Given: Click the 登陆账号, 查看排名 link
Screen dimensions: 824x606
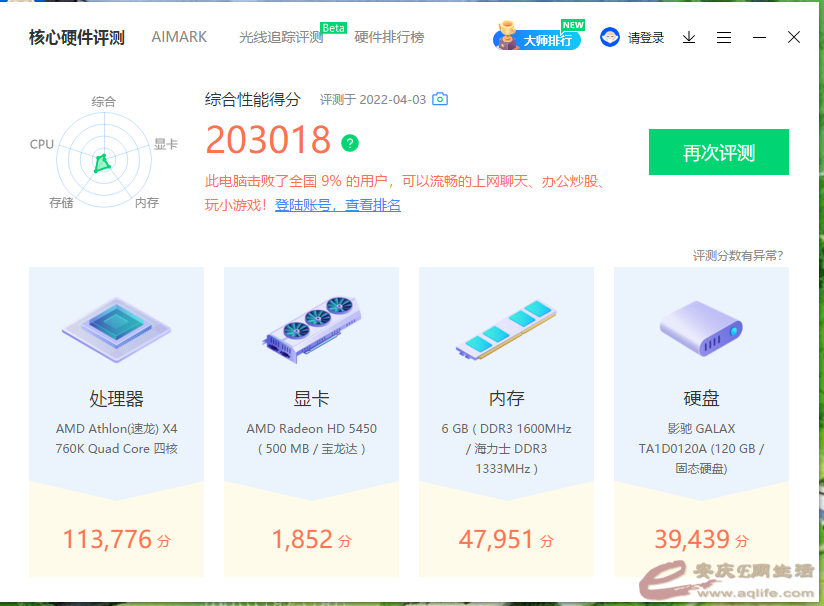Looking at the screenshot, I should tap(338, 205).
